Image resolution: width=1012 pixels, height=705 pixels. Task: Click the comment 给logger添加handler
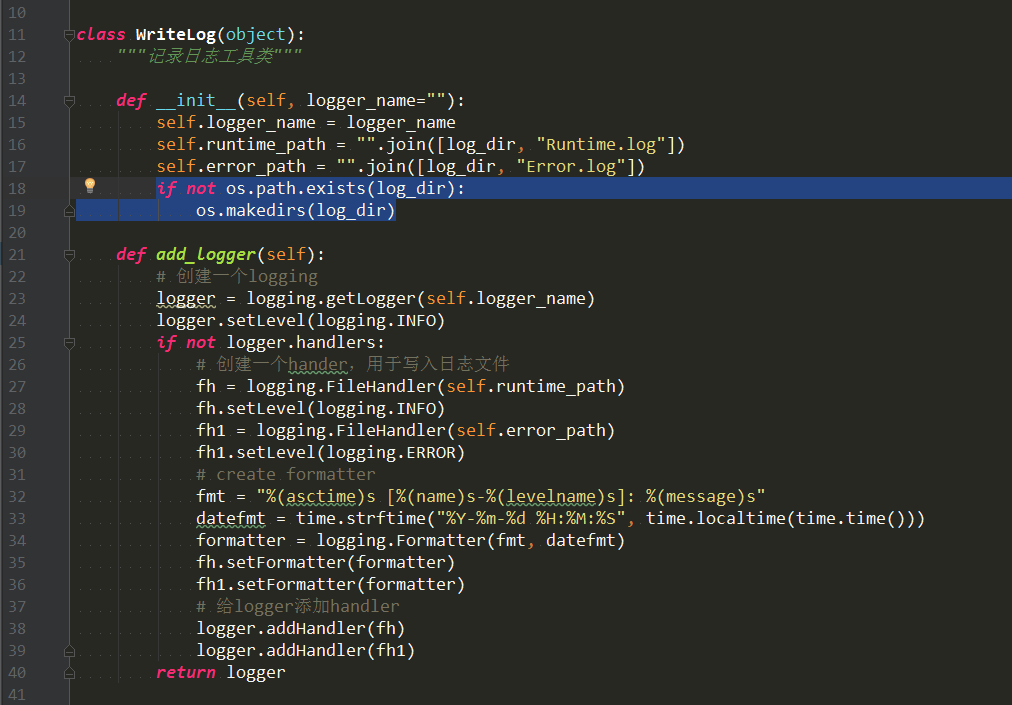point(298,606)
